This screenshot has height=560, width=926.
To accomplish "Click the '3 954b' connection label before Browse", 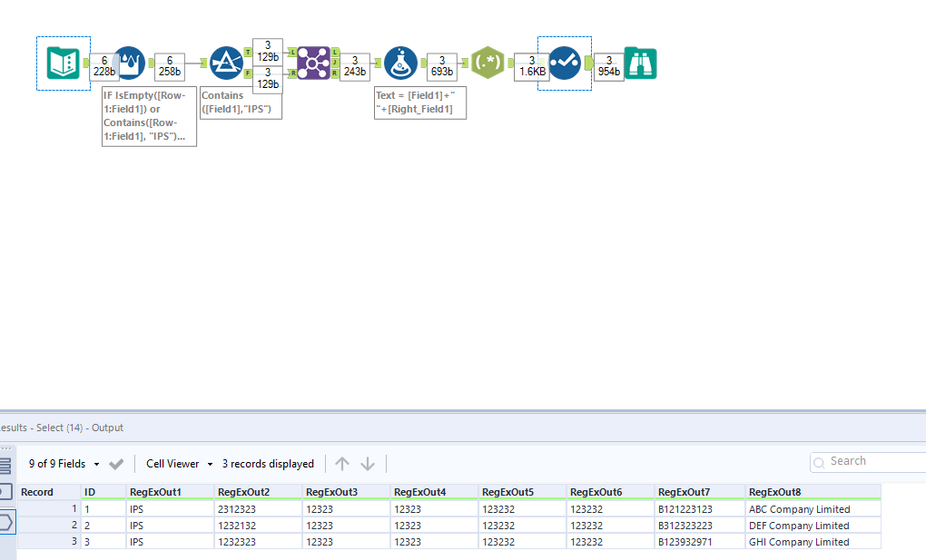I will [x=609, y=67].
